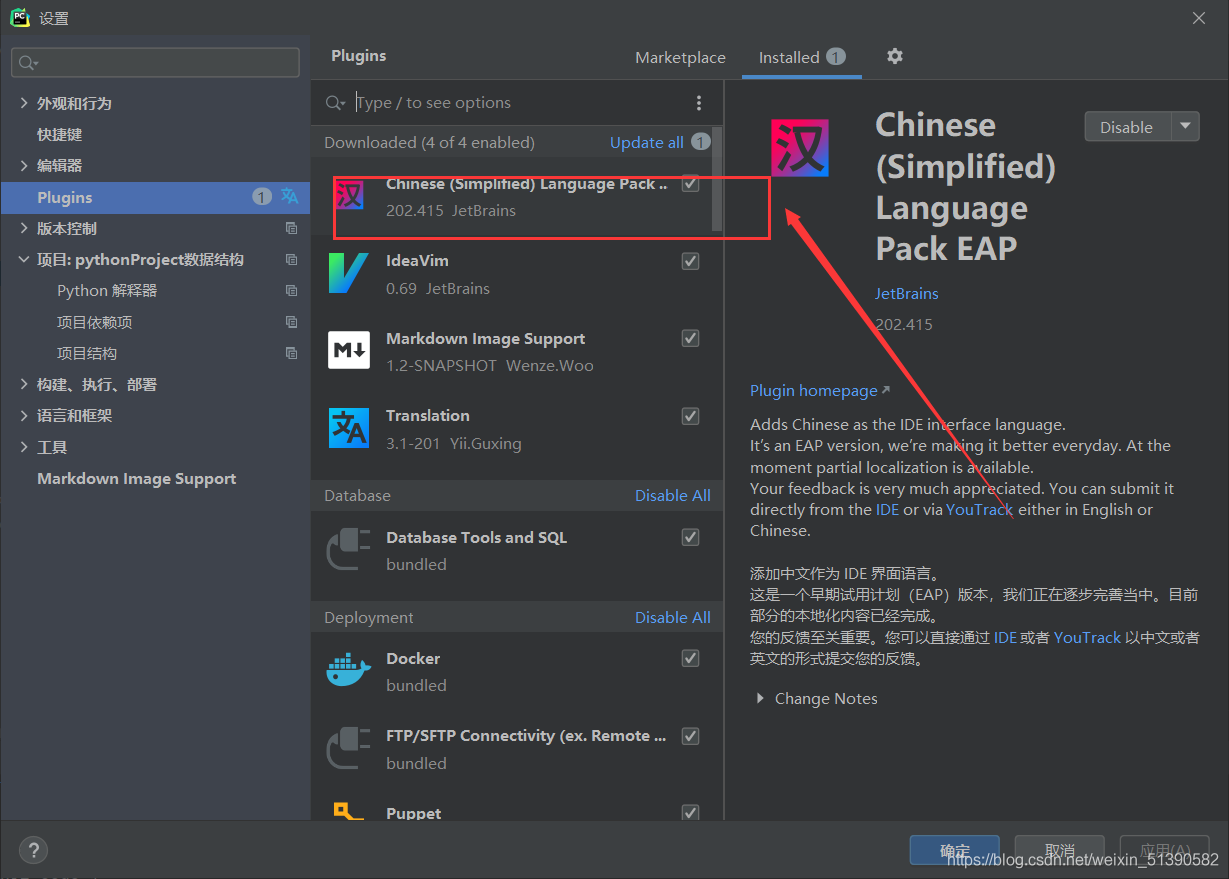This screenshot has height=879, width=1229.
Task: Click the copy icon next to Python 解释器
Action: pyautogui.click(x=291, y=290)
